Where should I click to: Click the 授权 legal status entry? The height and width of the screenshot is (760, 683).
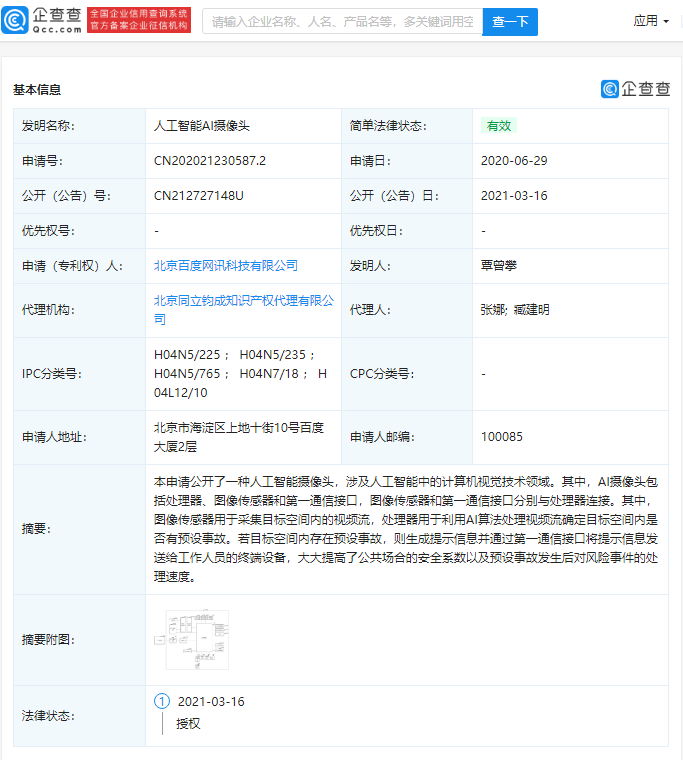(x=188, y=724)
